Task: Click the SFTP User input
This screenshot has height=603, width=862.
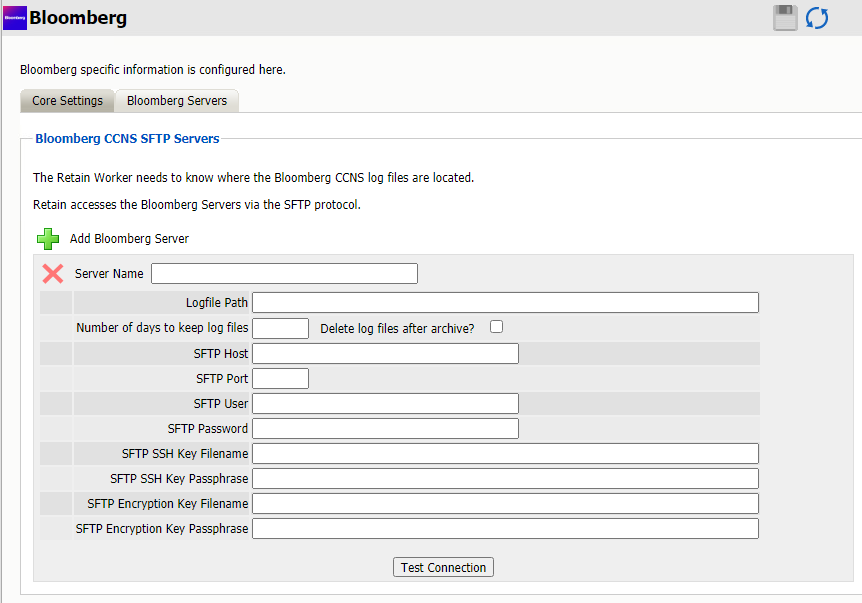Action: [x=385, y=403]
